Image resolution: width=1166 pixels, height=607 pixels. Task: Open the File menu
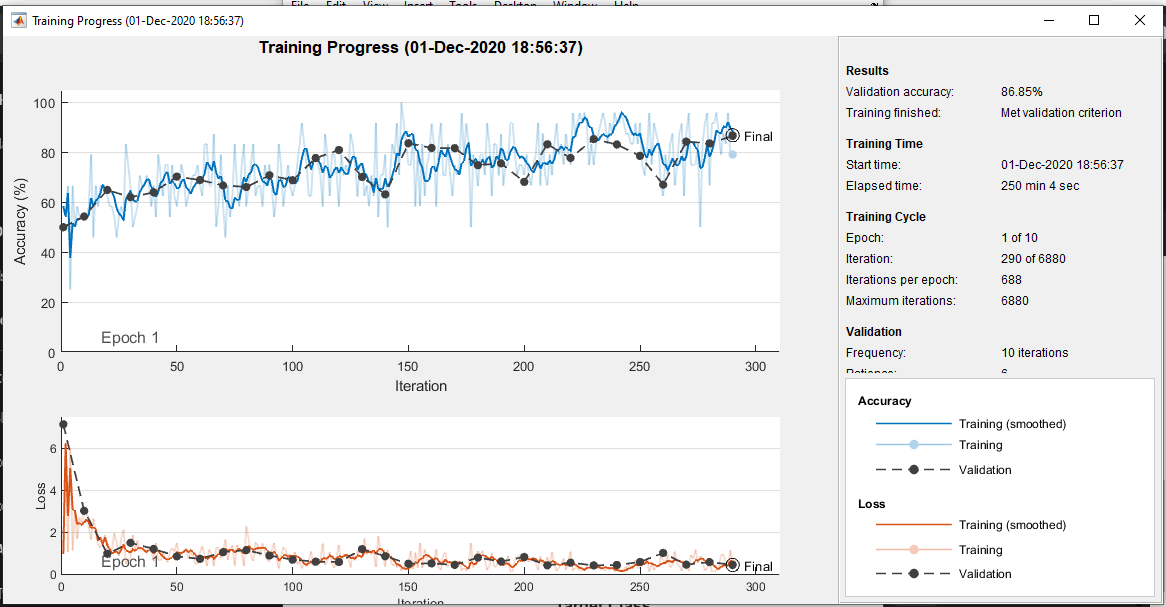pyautogui.click(x=298, y=5)
